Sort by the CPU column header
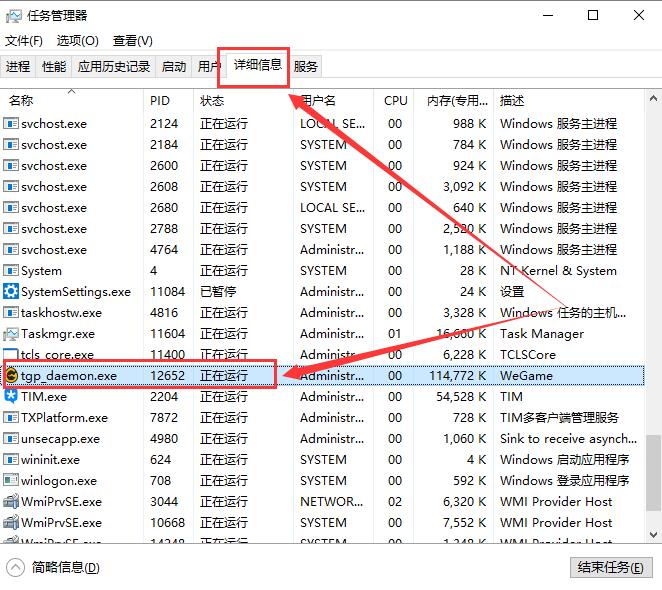 pos(396,101)
